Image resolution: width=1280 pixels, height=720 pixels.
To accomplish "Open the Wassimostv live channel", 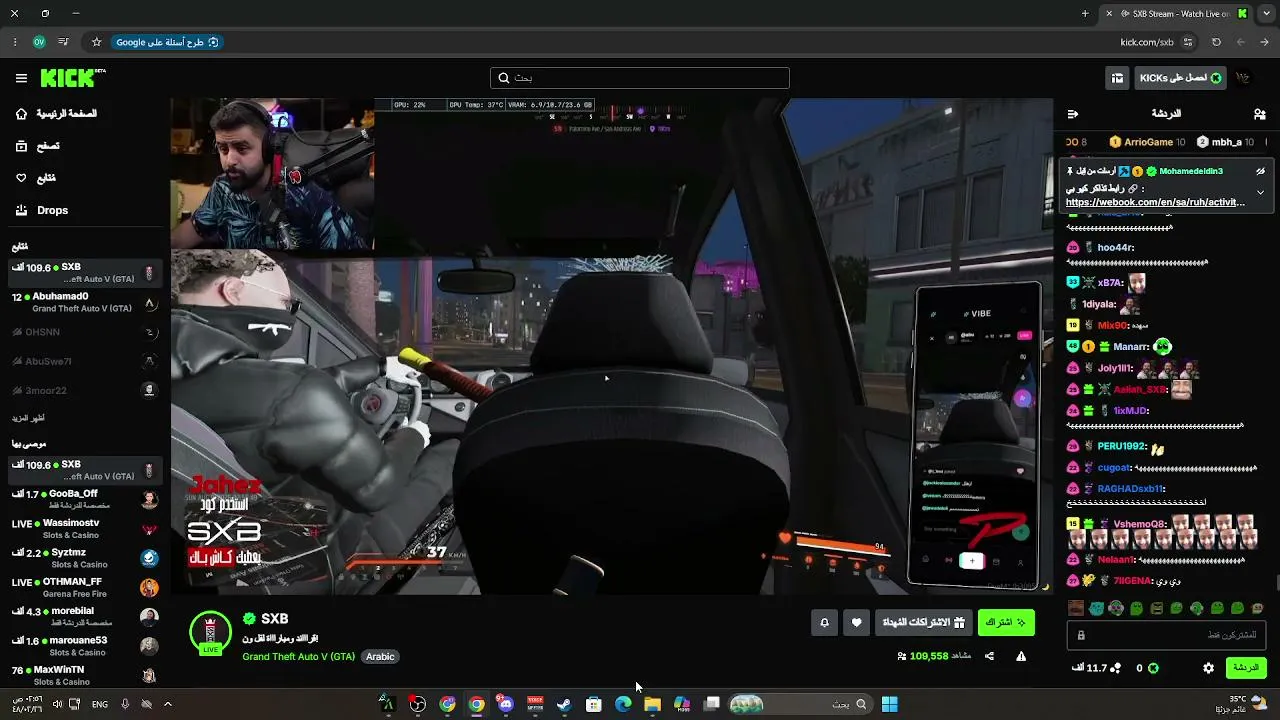I will (x=84, y=529).
